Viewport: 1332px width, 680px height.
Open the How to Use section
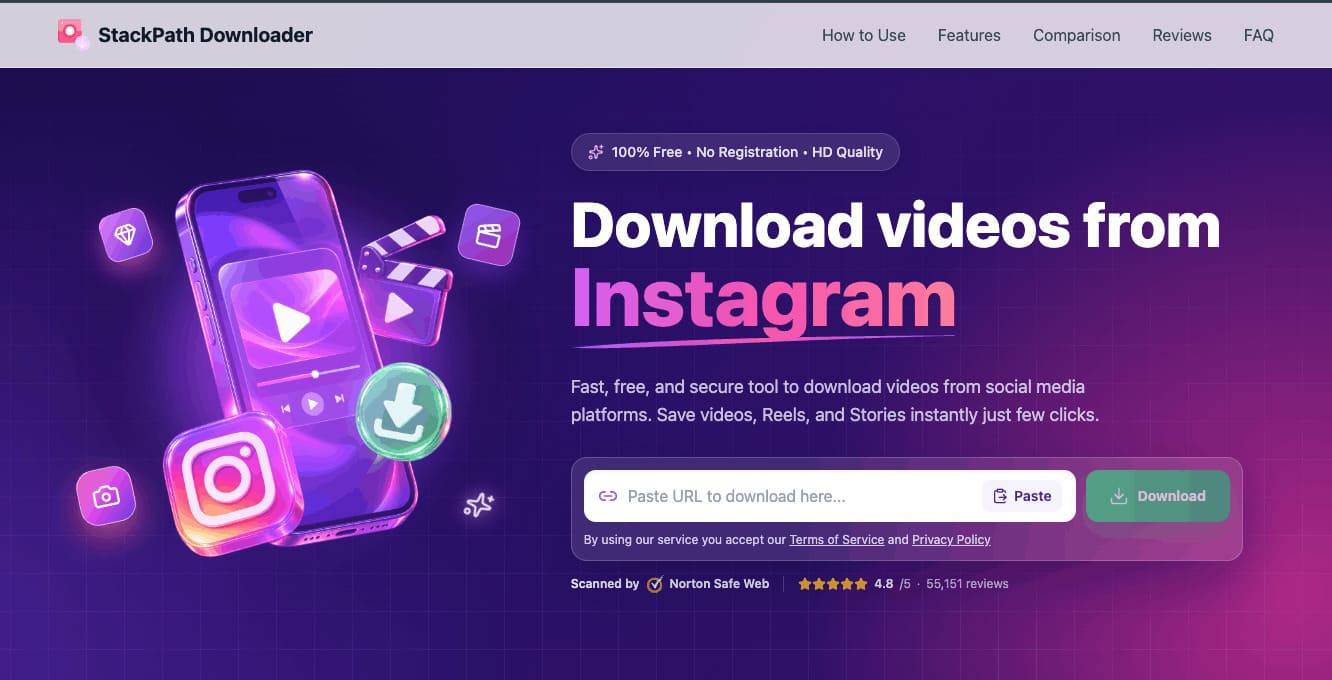point(864,35)
